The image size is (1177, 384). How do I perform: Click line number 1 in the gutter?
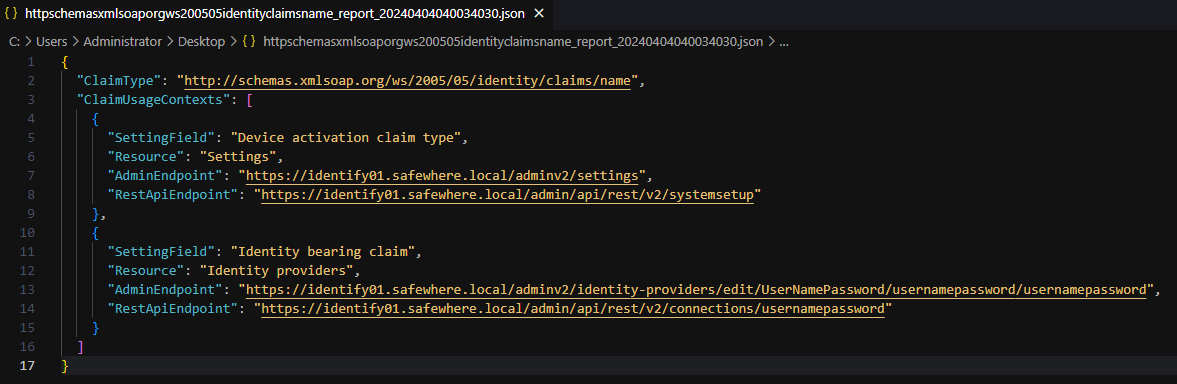coord(30,62)
